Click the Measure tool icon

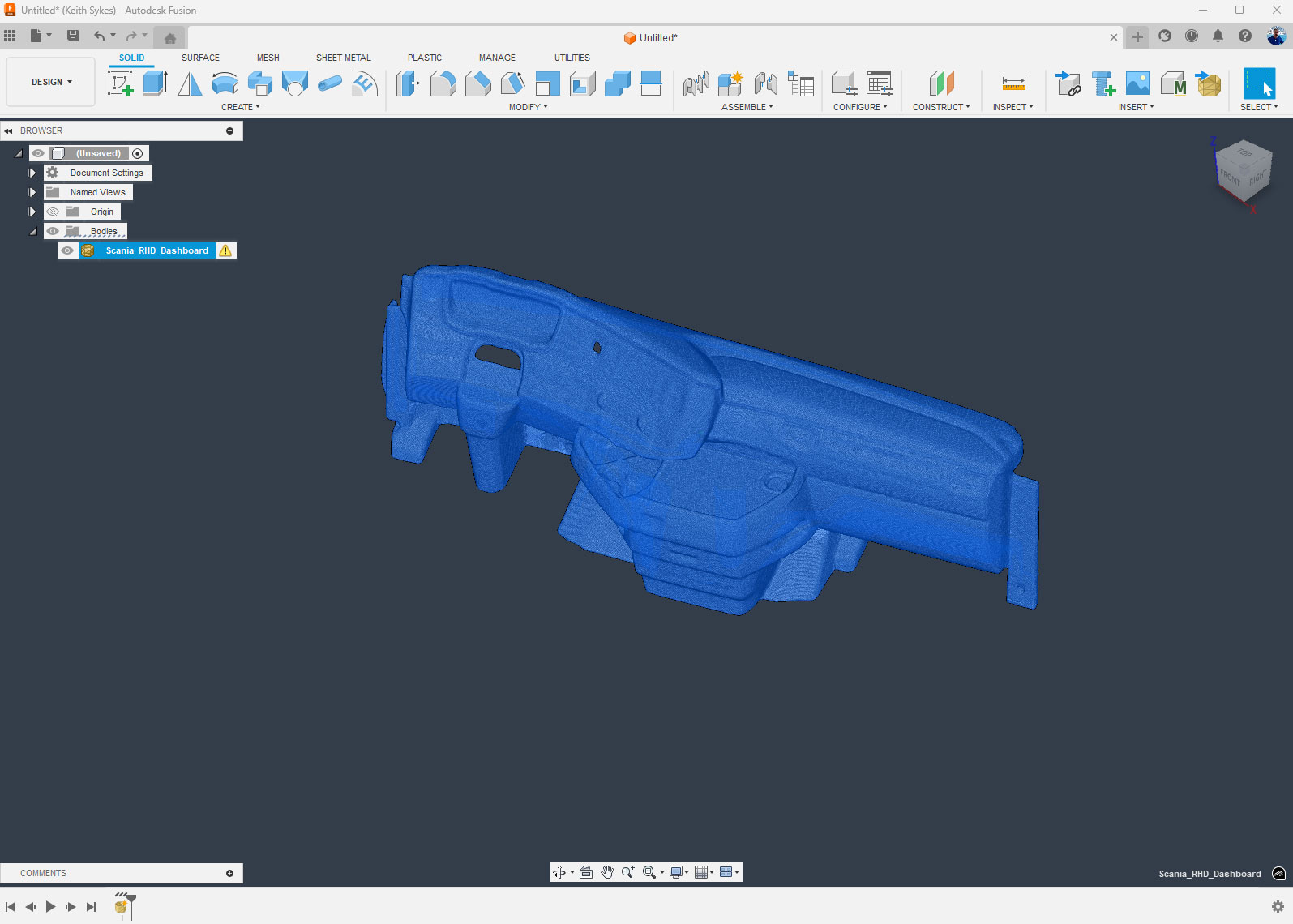pyautogui.click(x=1013, y=83)
